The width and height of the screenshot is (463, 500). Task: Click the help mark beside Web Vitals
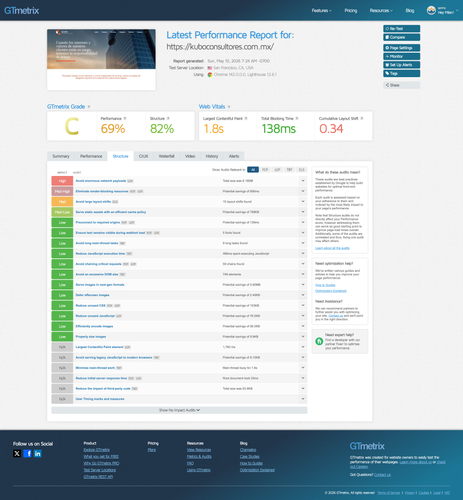(x=229, y=107)
